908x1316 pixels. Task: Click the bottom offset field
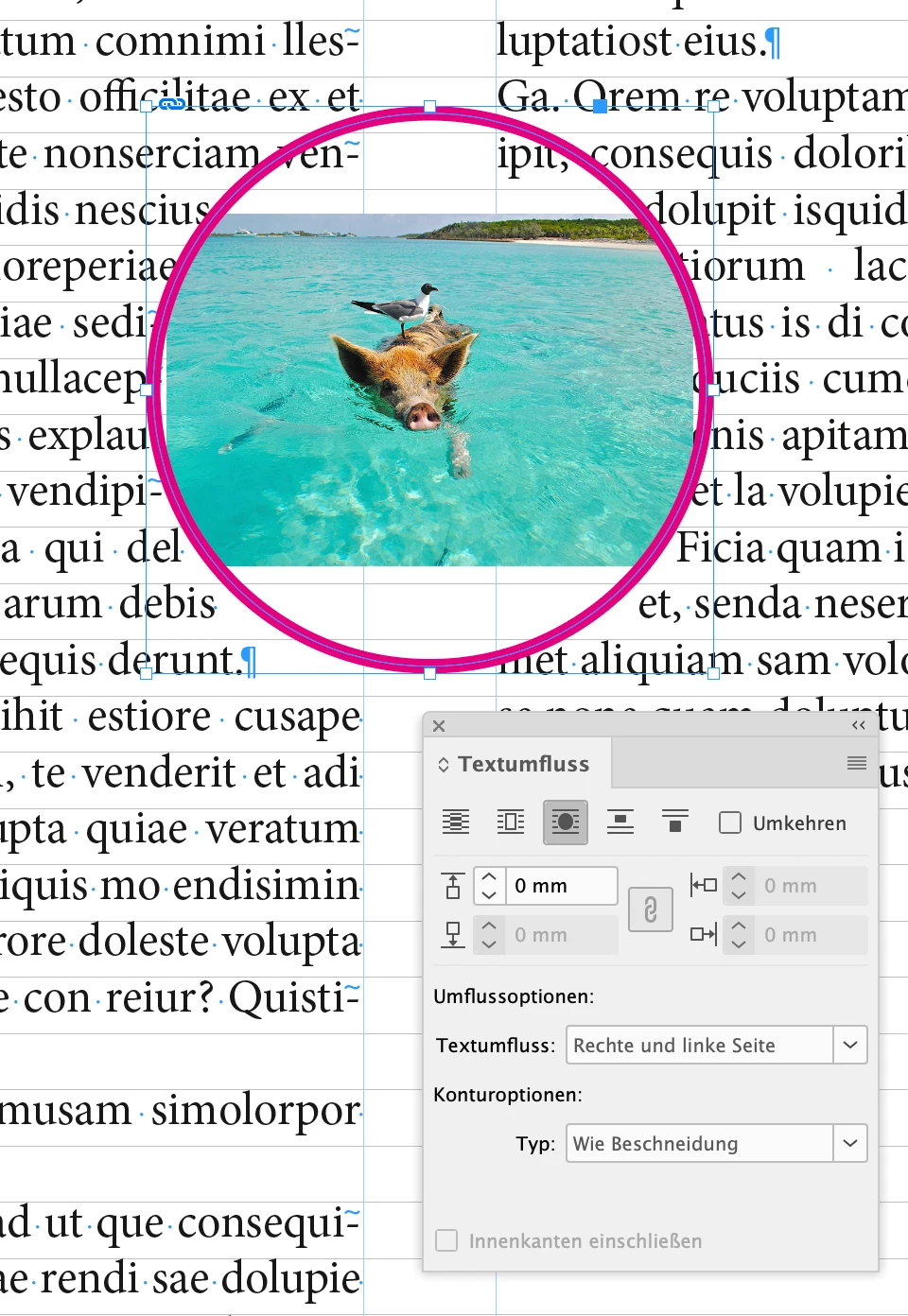(562, 935)
